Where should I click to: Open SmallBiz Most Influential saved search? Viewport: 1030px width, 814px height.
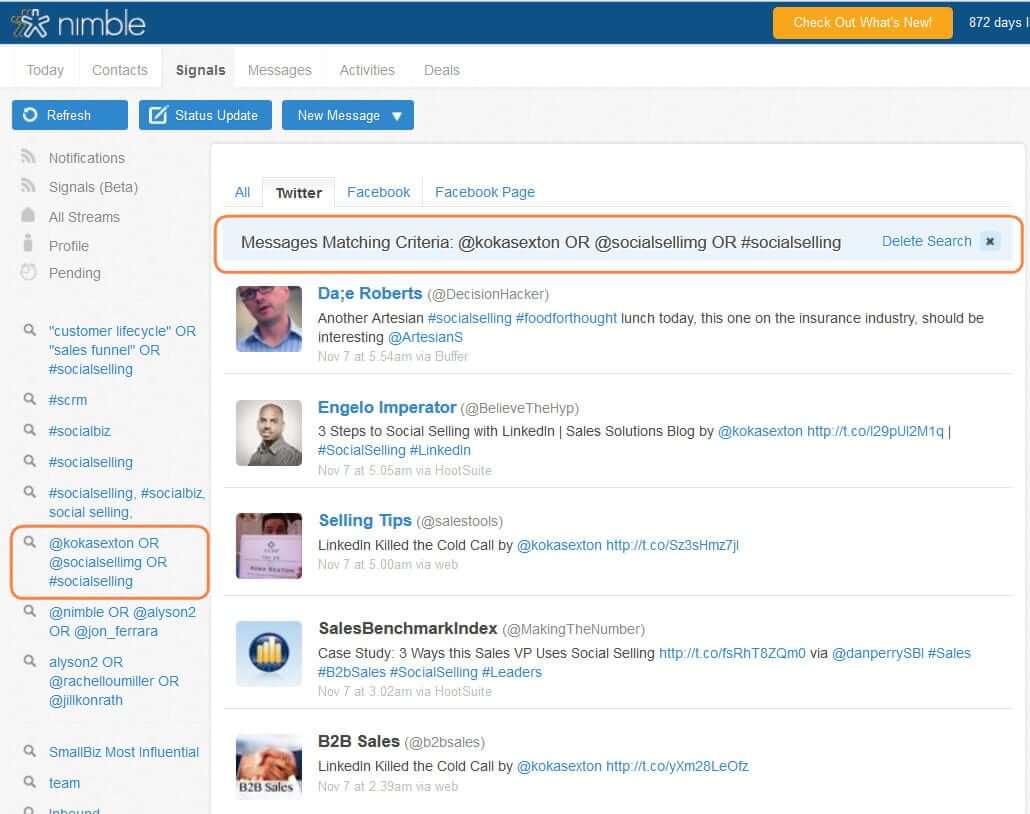tap(124, 752)
